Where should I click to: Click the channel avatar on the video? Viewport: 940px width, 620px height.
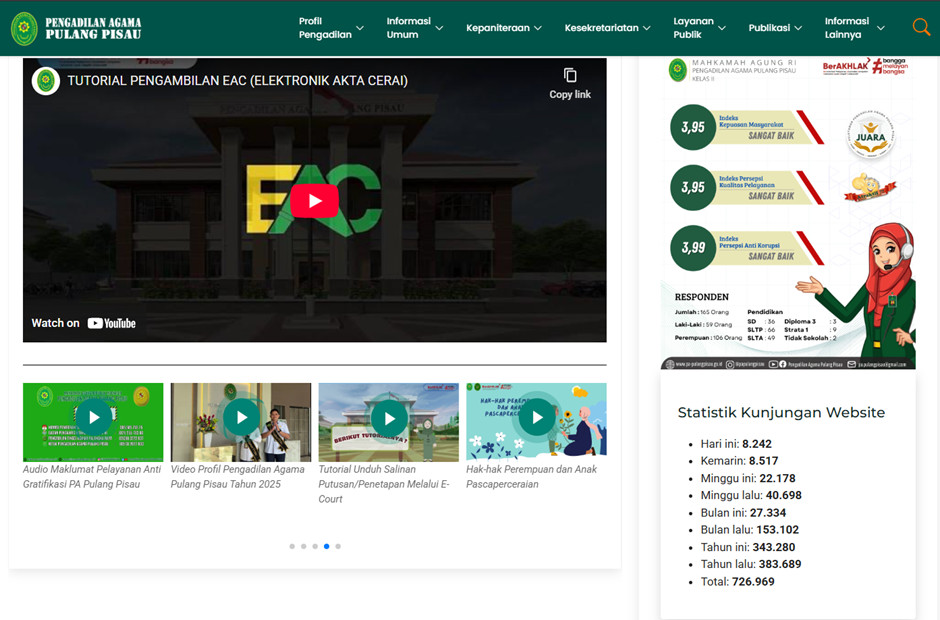(46, 81)
